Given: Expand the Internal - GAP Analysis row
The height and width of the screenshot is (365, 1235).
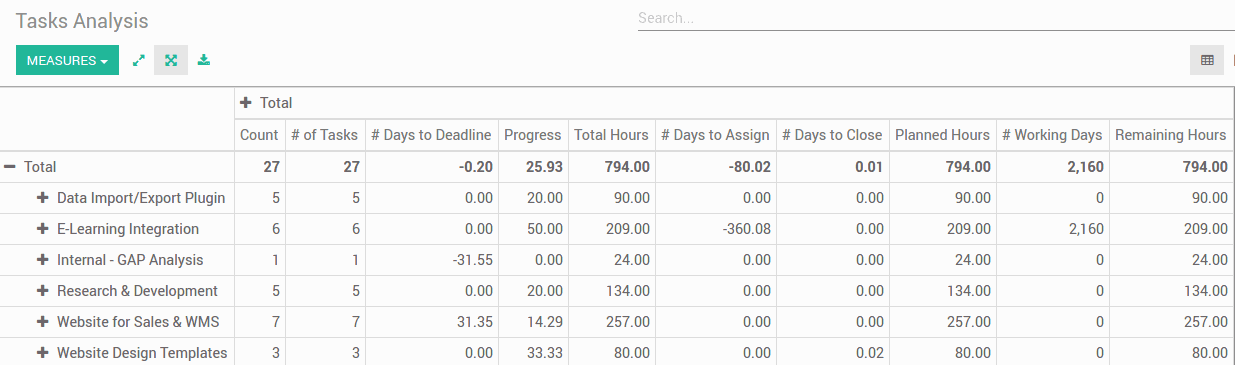Looking at the screenshot, I should (42, 260).
